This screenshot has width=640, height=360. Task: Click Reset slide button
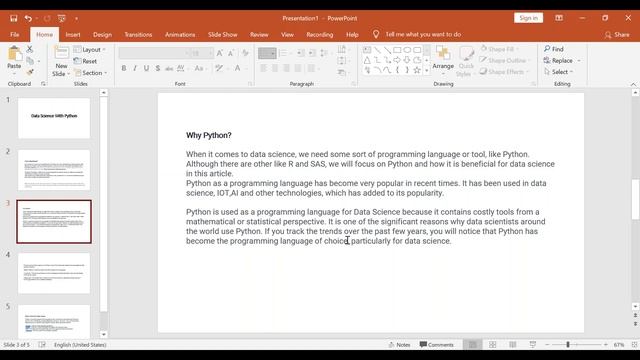85,61
